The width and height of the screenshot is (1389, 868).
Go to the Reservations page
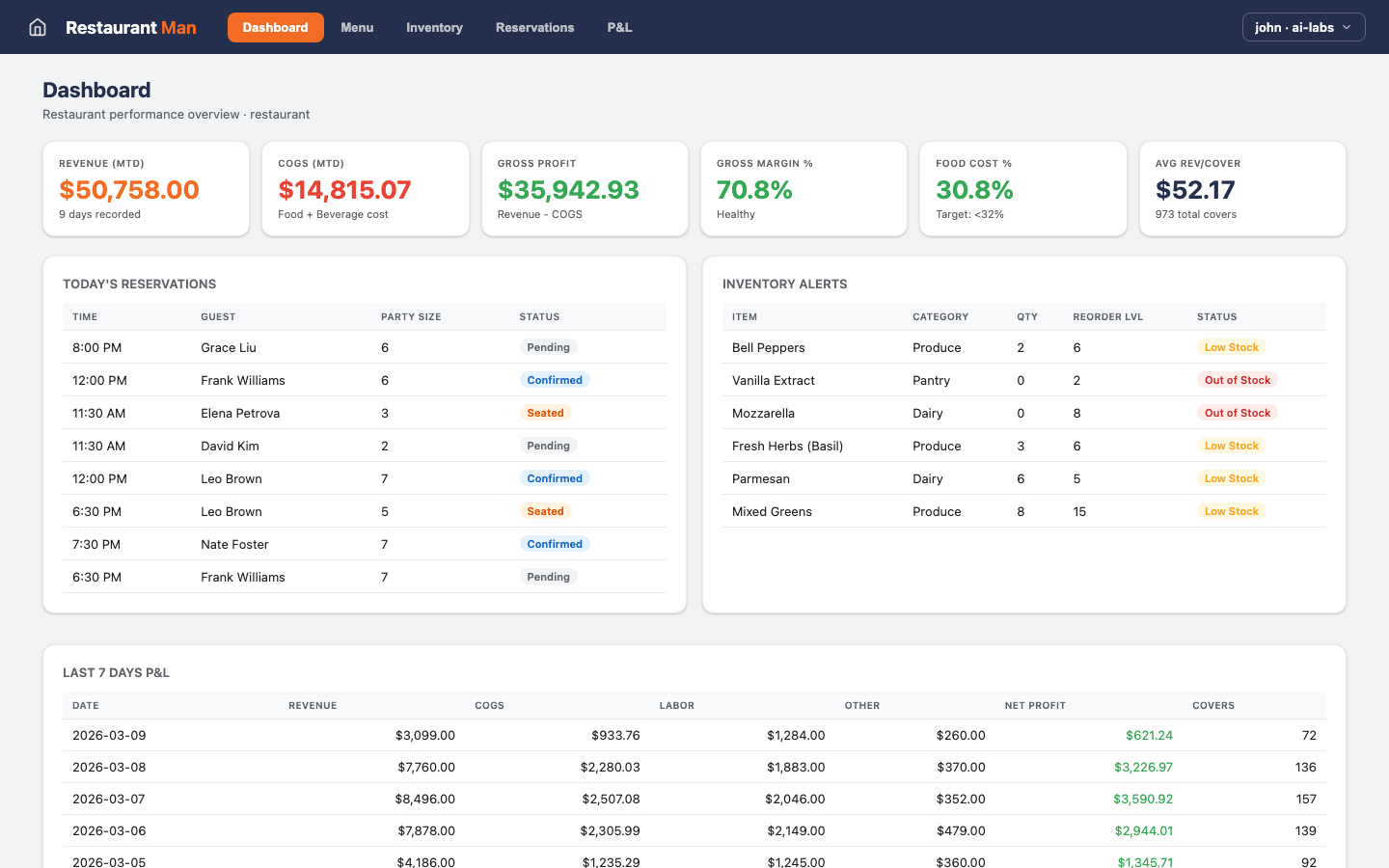pos(534,27)
